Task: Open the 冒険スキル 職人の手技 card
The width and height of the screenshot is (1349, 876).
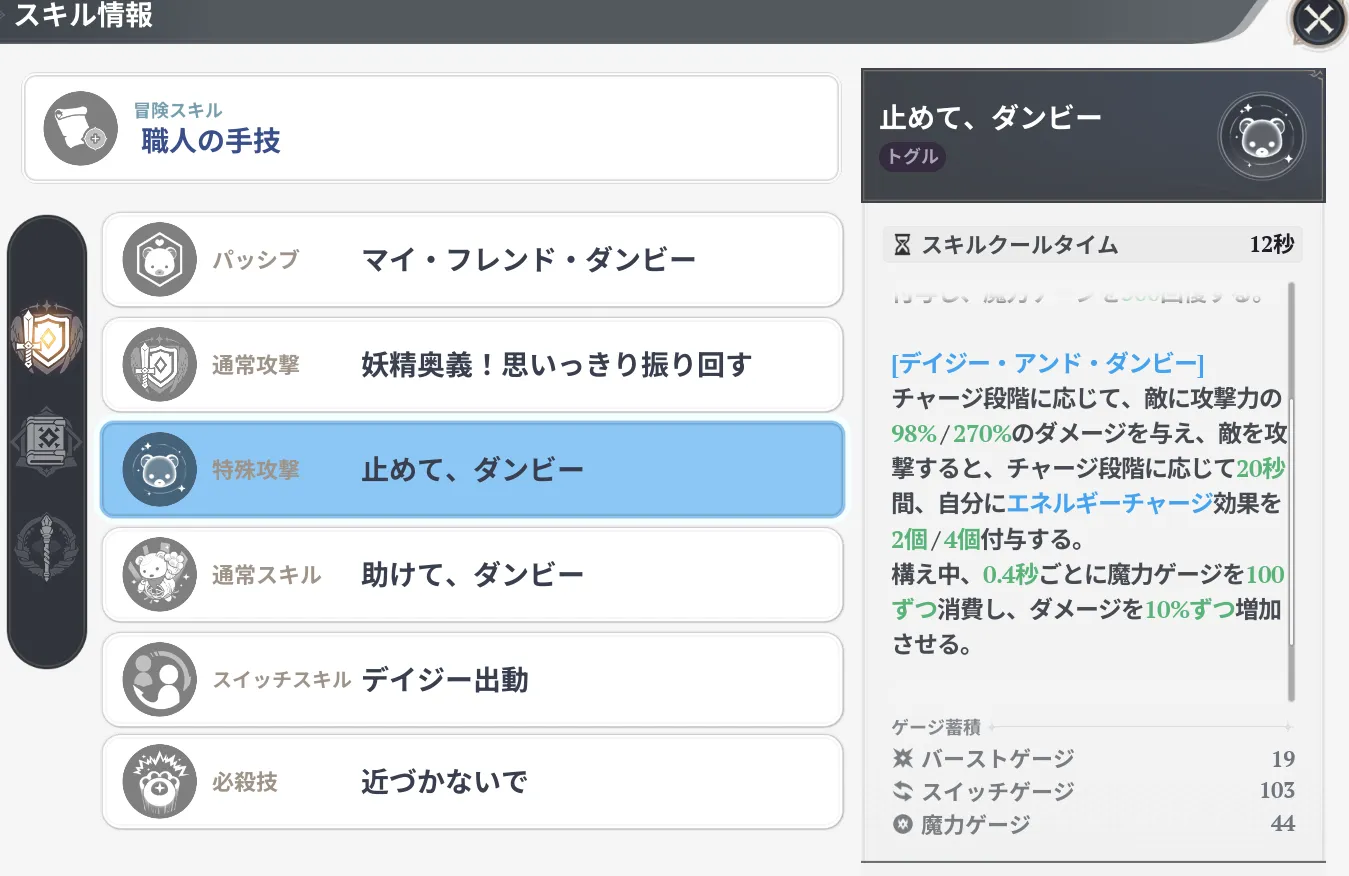Action: point(430,129)
